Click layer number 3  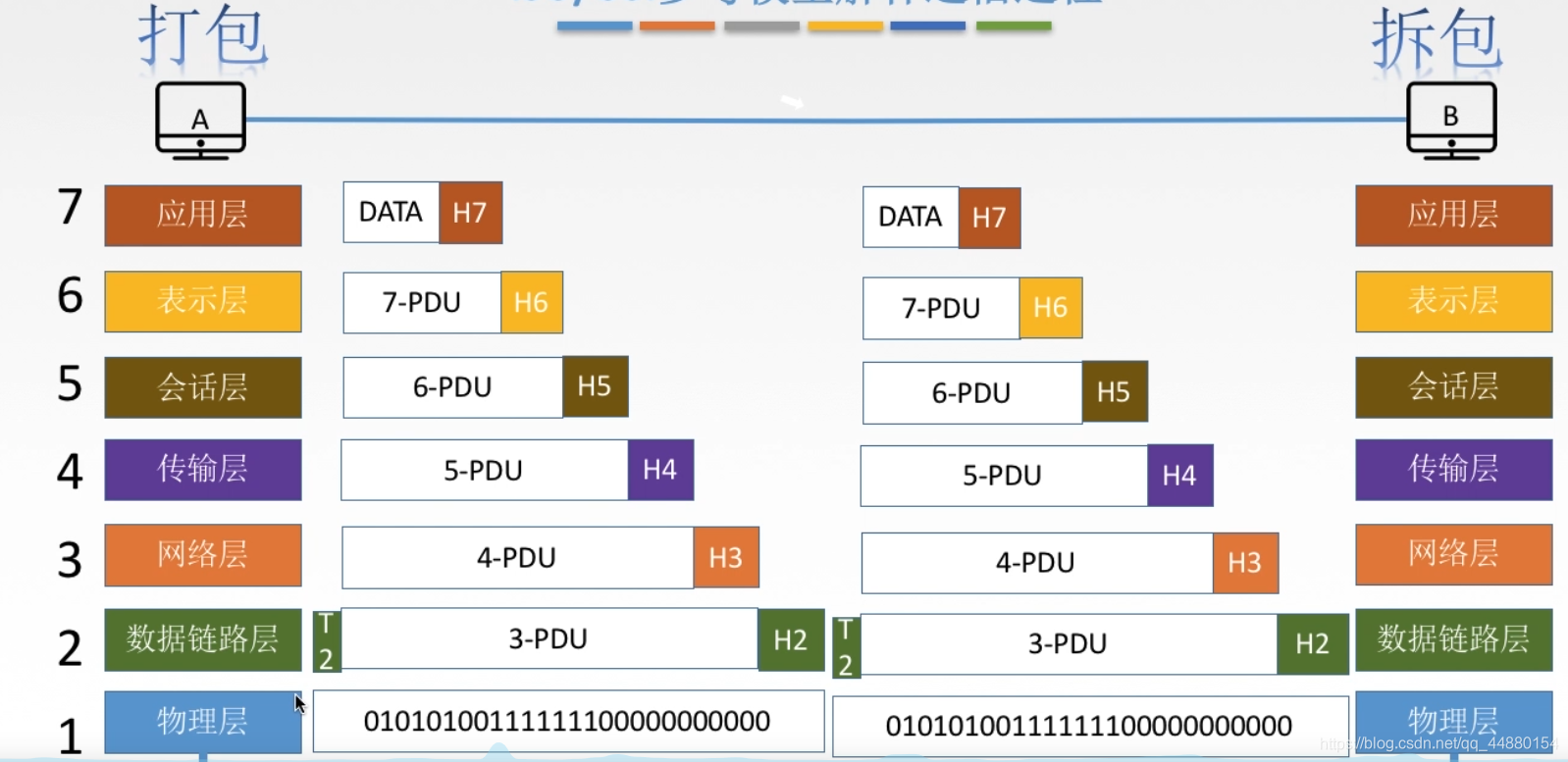(x=70, y=560)
